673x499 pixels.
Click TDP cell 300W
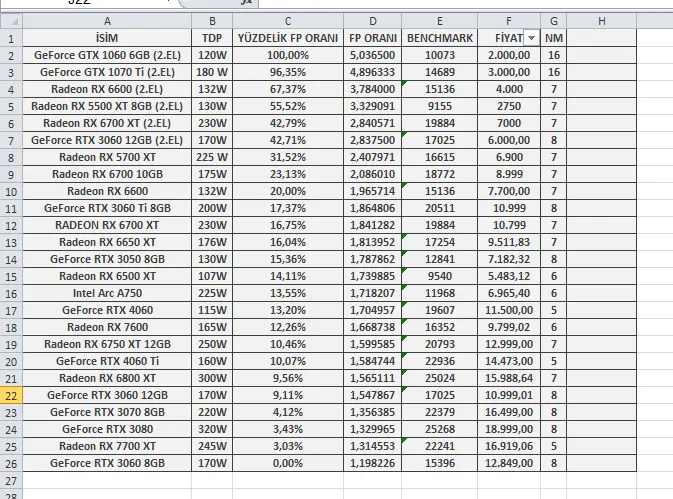coord(212,378)
